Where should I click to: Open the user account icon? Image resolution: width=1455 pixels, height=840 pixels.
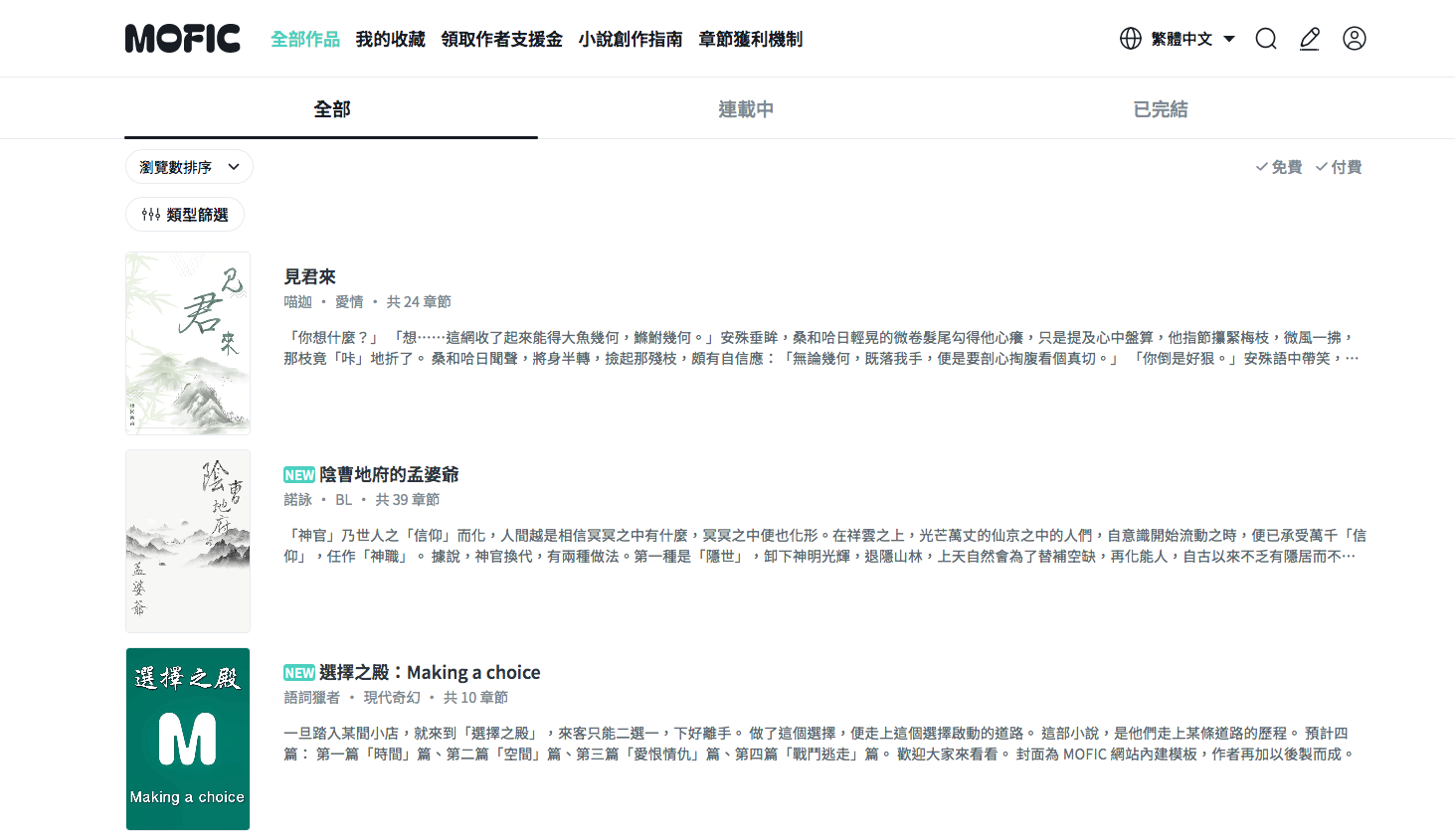pos(1355,39)
